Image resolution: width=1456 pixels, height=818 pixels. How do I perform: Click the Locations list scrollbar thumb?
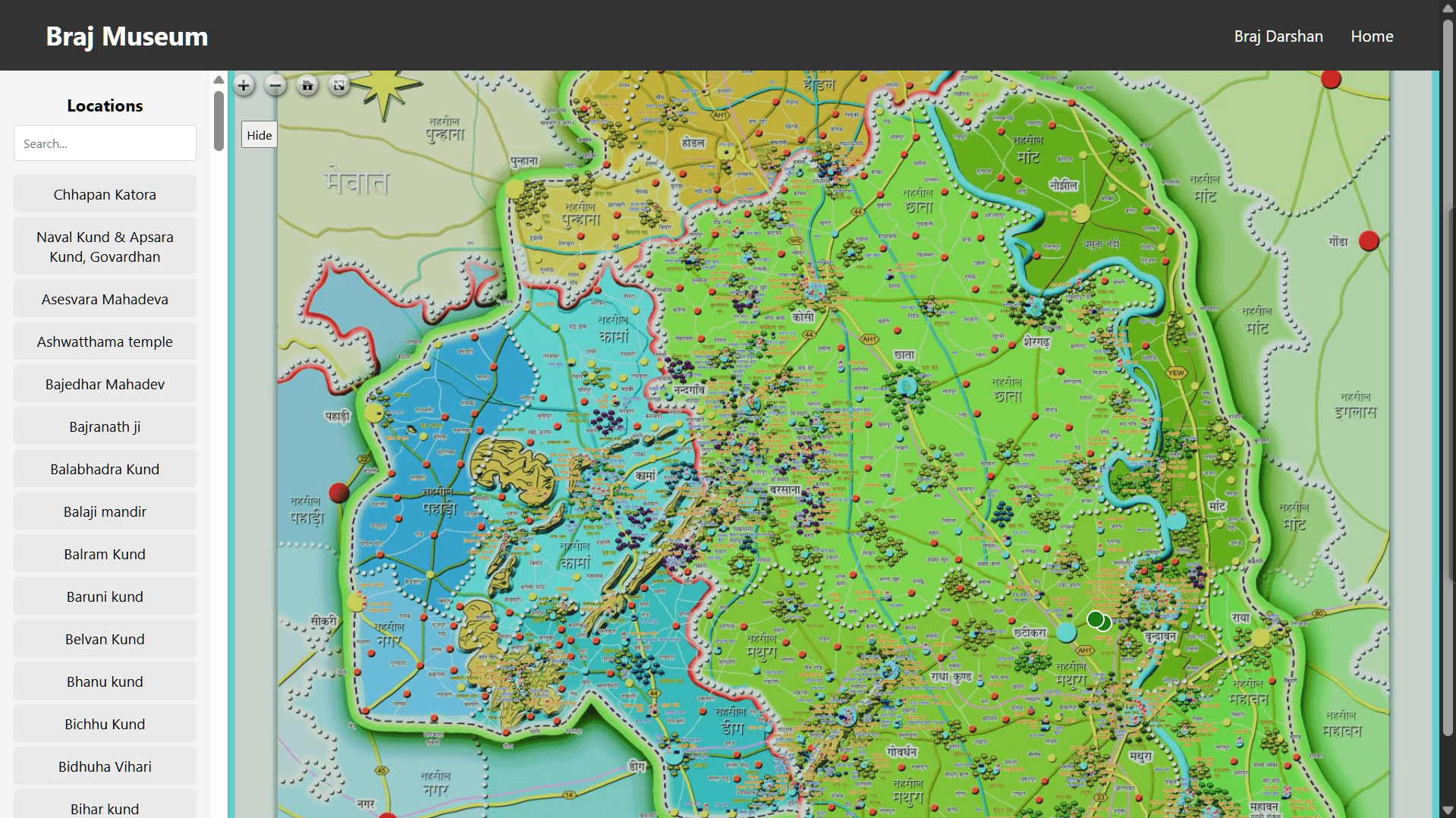(219, 121)
